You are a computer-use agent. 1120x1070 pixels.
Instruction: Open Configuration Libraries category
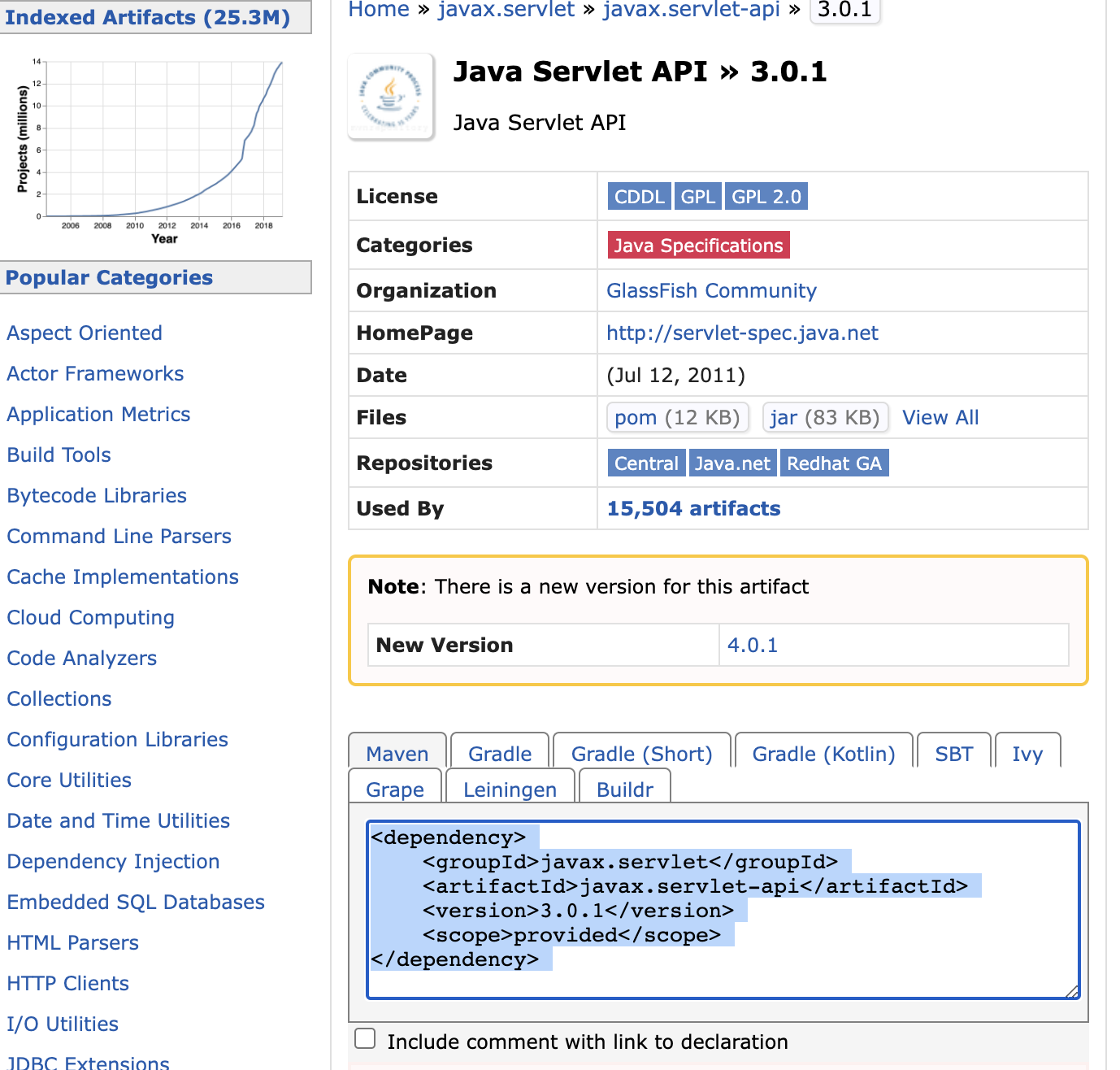pyautogui.click(x=117, y=739)
